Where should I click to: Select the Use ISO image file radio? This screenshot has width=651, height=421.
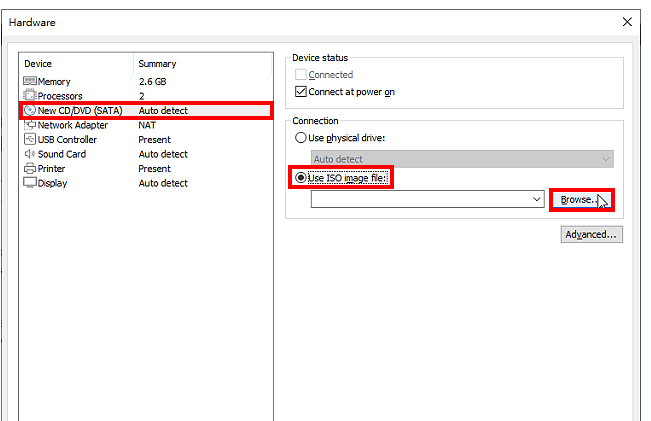pyautogui.click(x=301, y=178)
